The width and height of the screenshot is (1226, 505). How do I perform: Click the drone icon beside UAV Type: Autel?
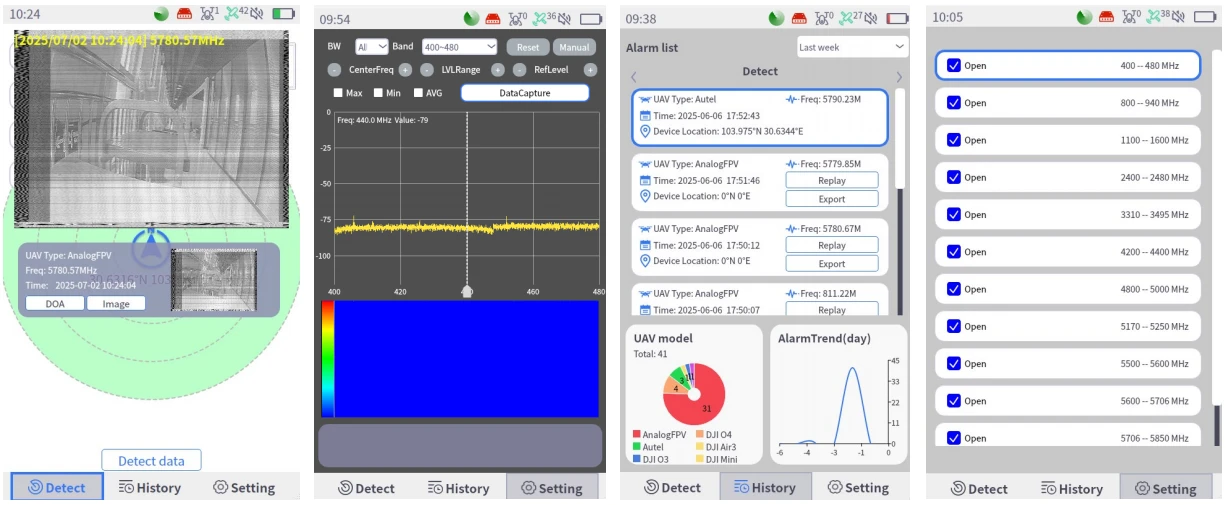point(645,100)
